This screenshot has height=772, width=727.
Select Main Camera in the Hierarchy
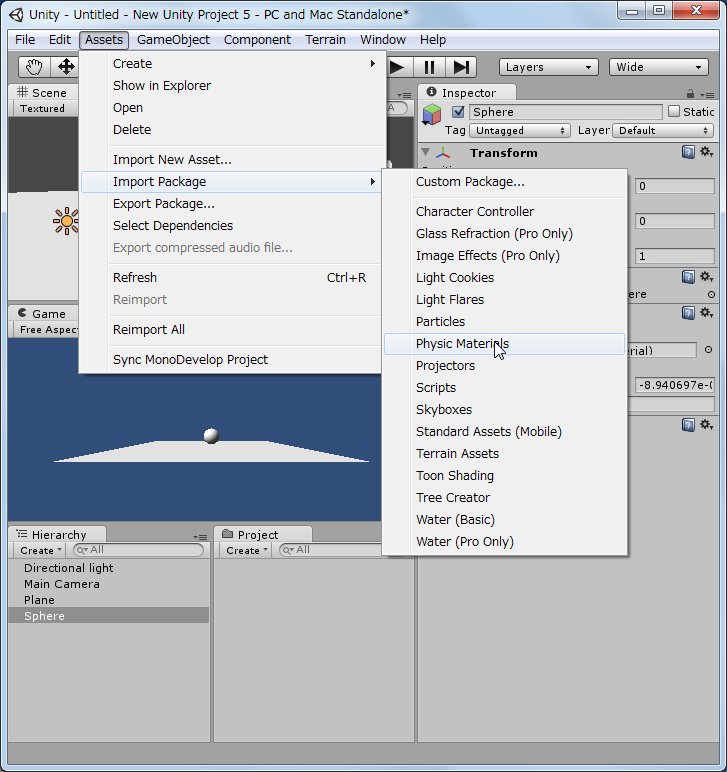pos(62,584)
